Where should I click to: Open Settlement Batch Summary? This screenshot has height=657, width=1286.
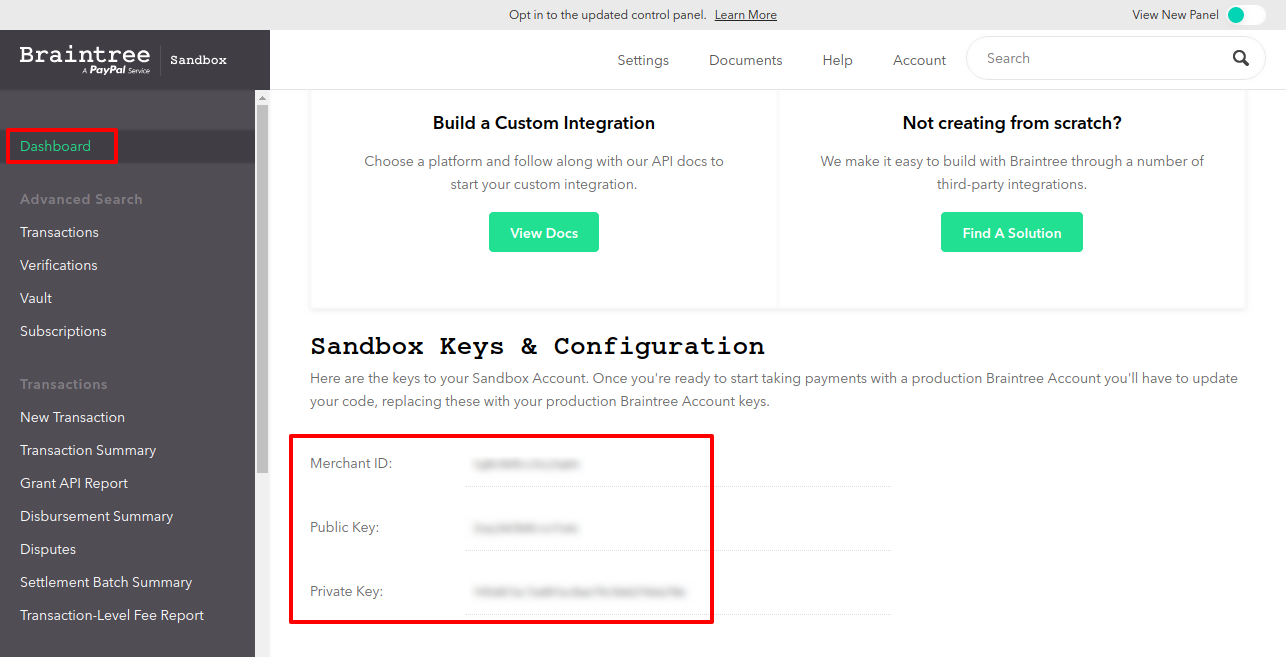coord(106,582)
